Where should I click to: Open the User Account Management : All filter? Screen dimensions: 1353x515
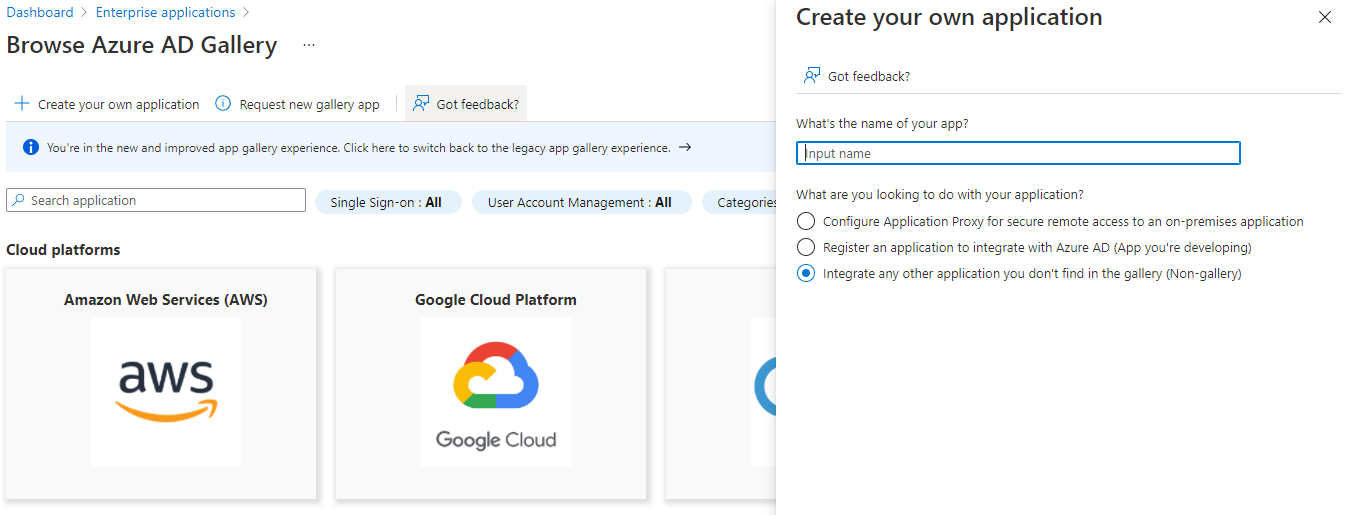click(580, 202)
